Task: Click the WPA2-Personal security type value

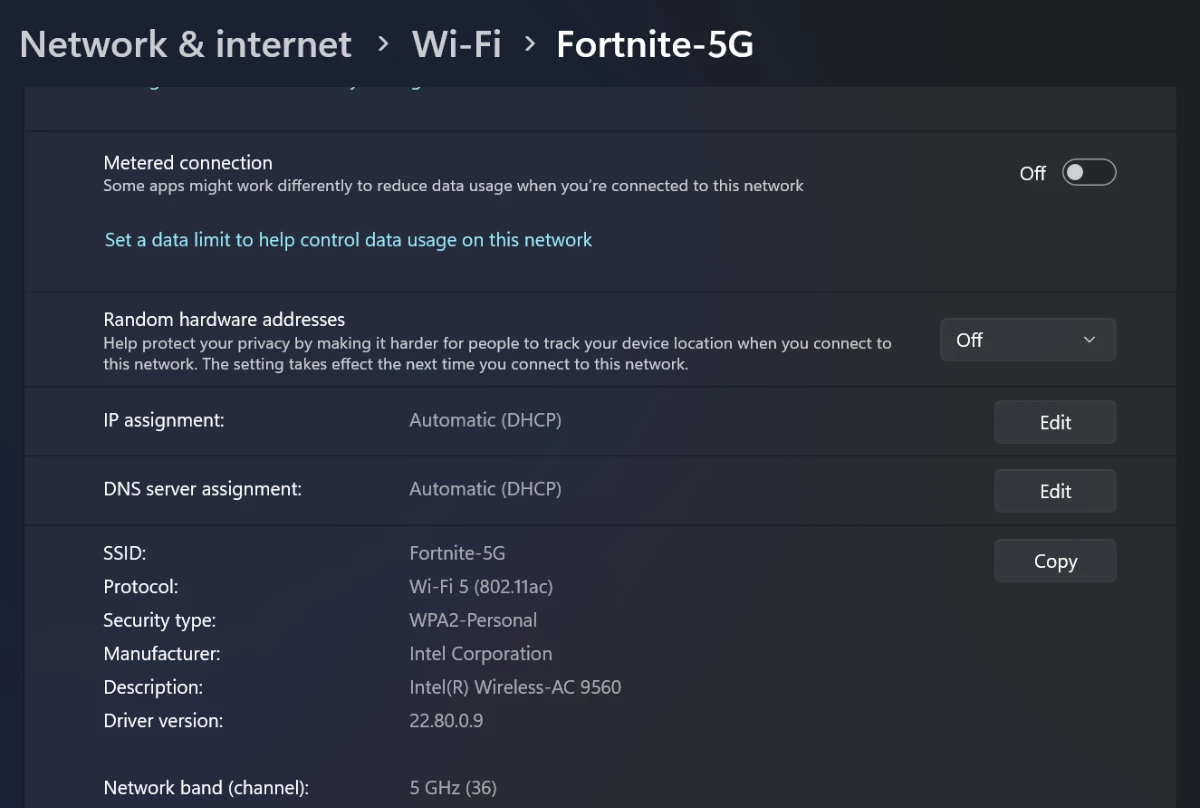Action: point(473,620)
